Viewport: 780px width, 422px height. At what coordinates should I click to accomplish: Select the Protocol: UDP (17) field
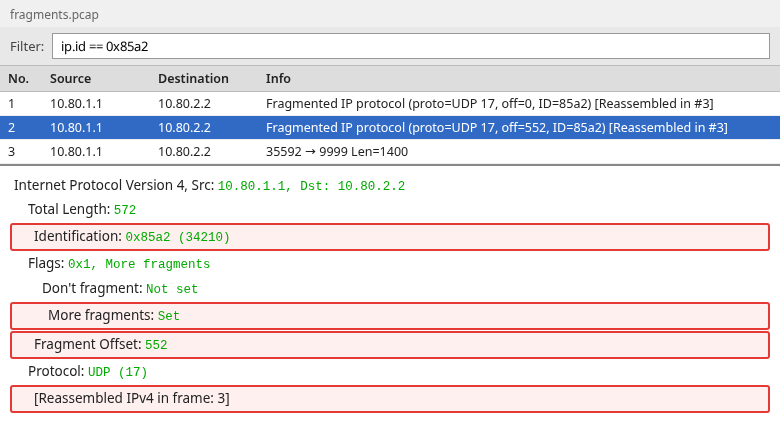coord(88,371)
